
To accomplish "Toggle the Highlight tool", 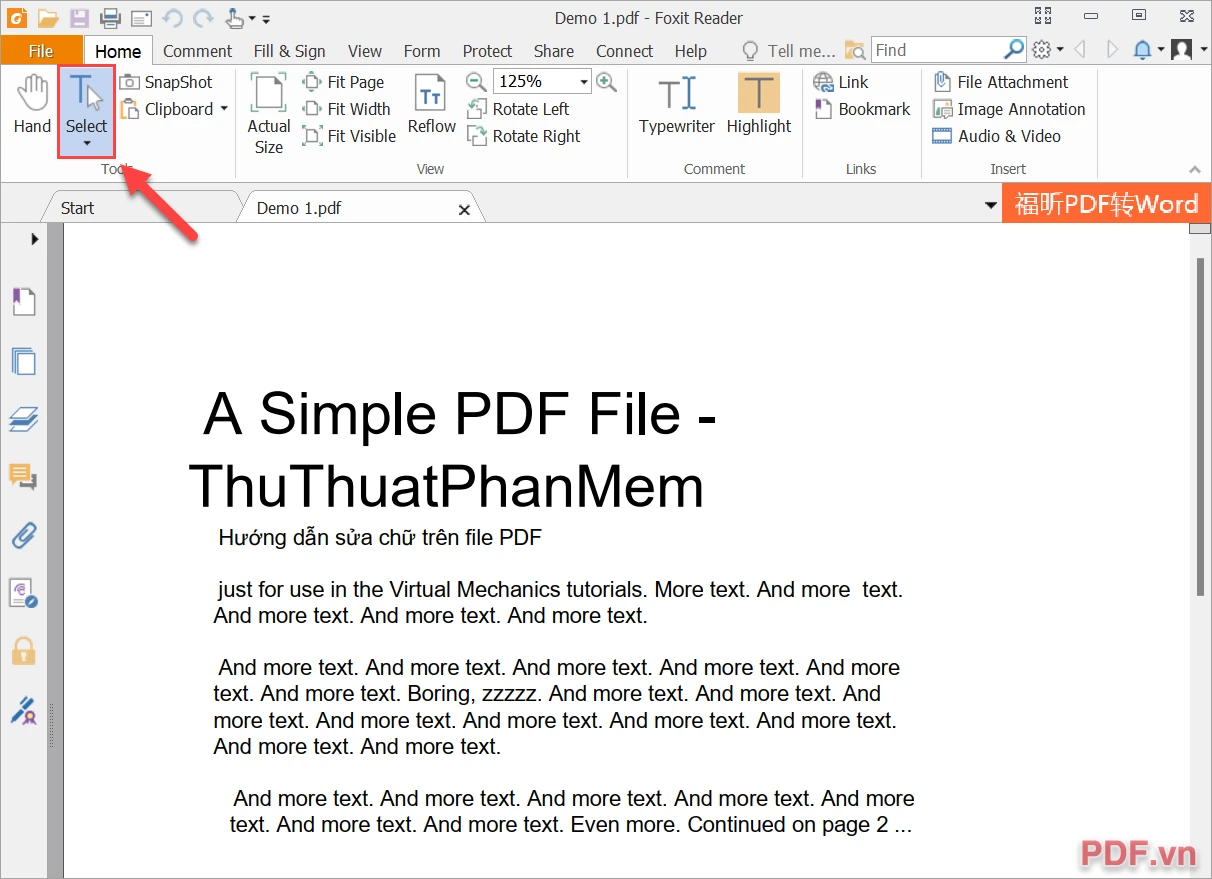I will coord(759,104).
